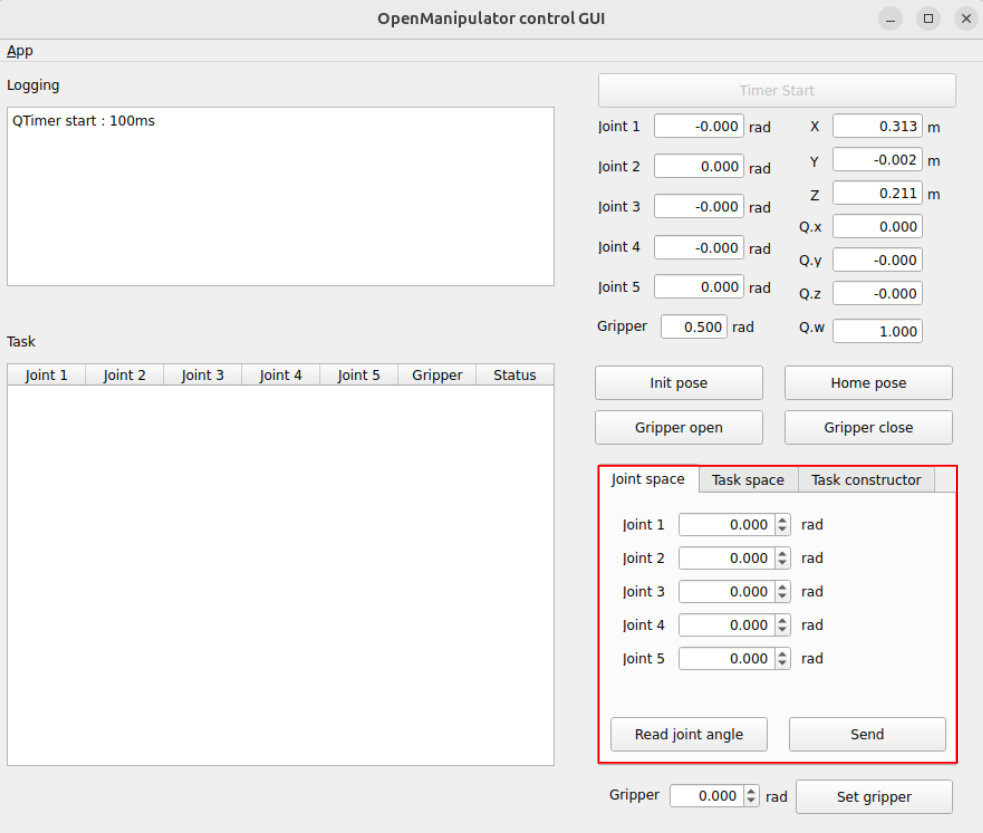Click the Status column header in Task table

(514, 375)
